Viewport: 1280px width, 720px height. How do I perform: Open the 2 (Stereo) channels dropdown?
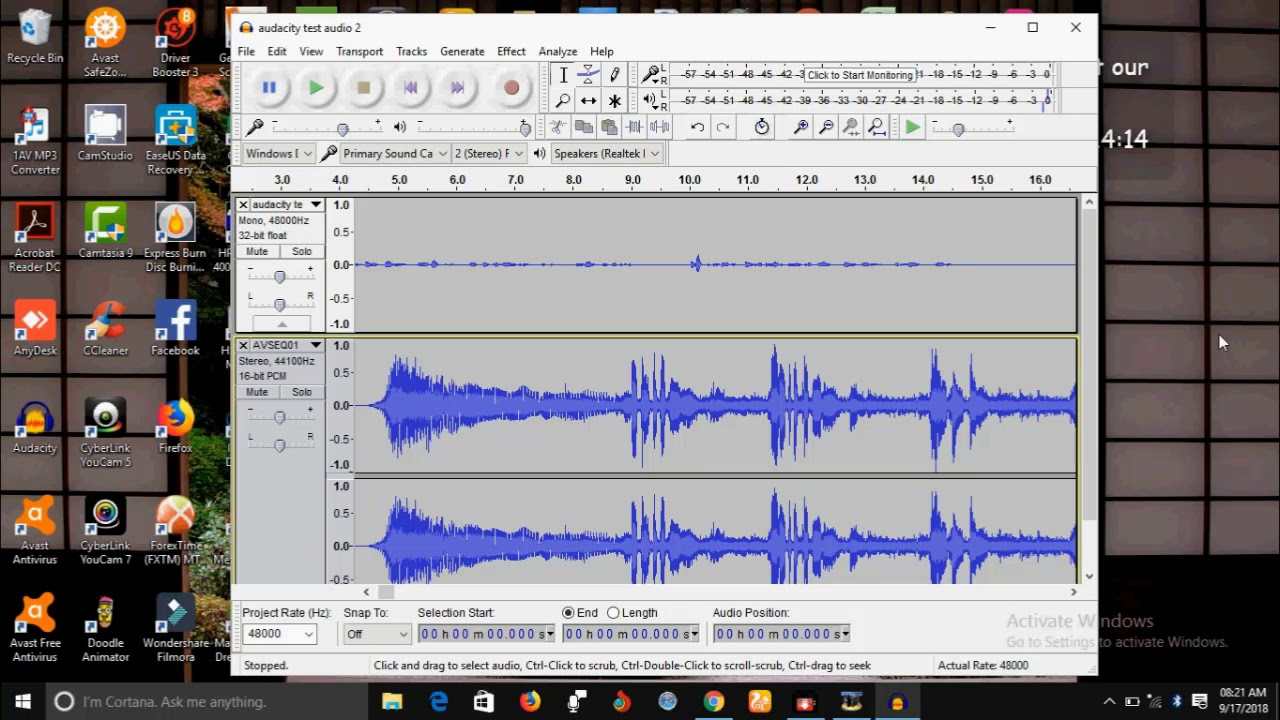click(x=489, y=153)
